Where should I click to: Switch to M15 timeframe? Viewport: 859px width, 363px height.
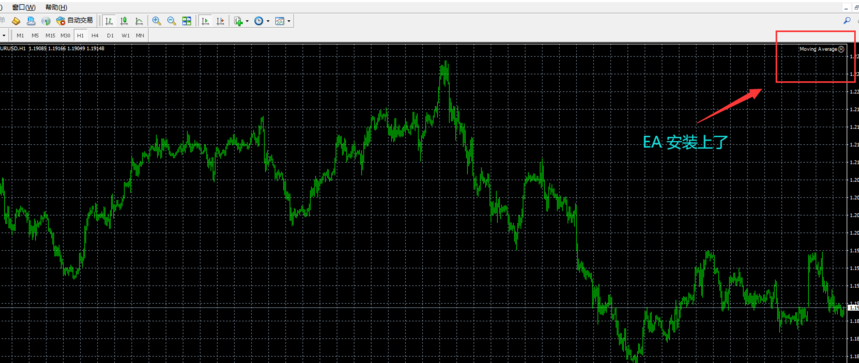click(50, 36)
